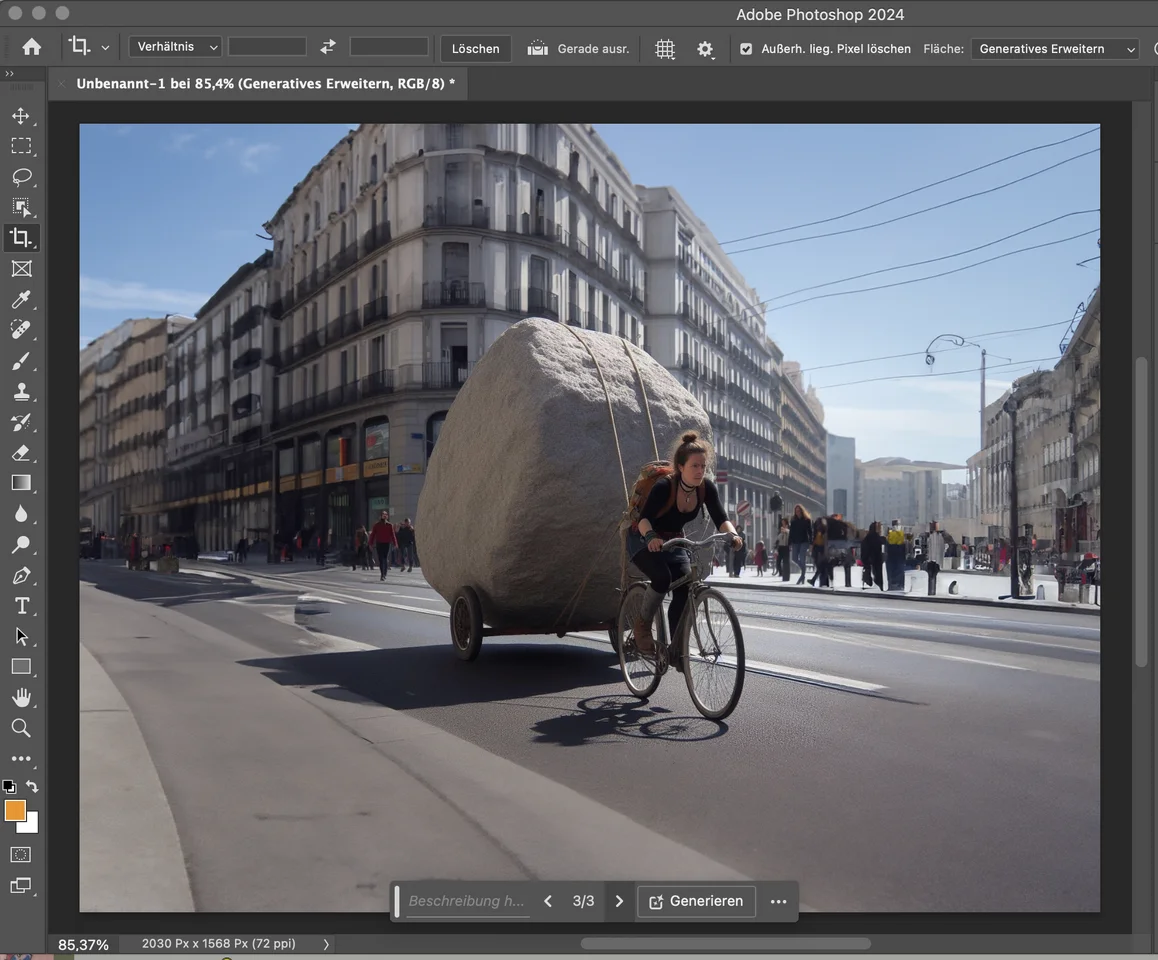
Task: Select the Type tool
Action: pyautogui.click(x=21, y=606)
